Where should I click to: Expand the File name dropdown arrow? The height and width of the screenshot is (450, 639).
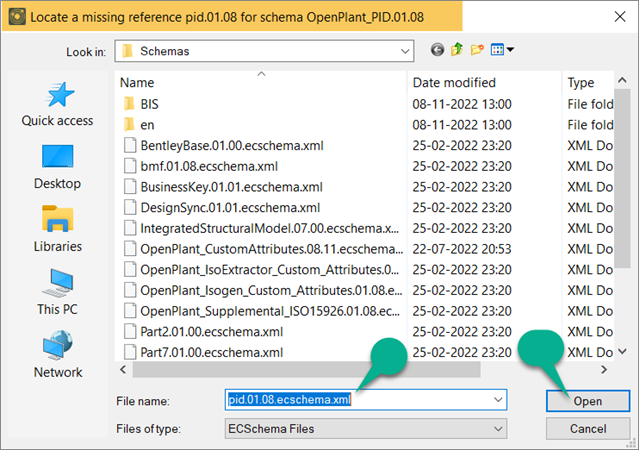(x=497, y=400)
